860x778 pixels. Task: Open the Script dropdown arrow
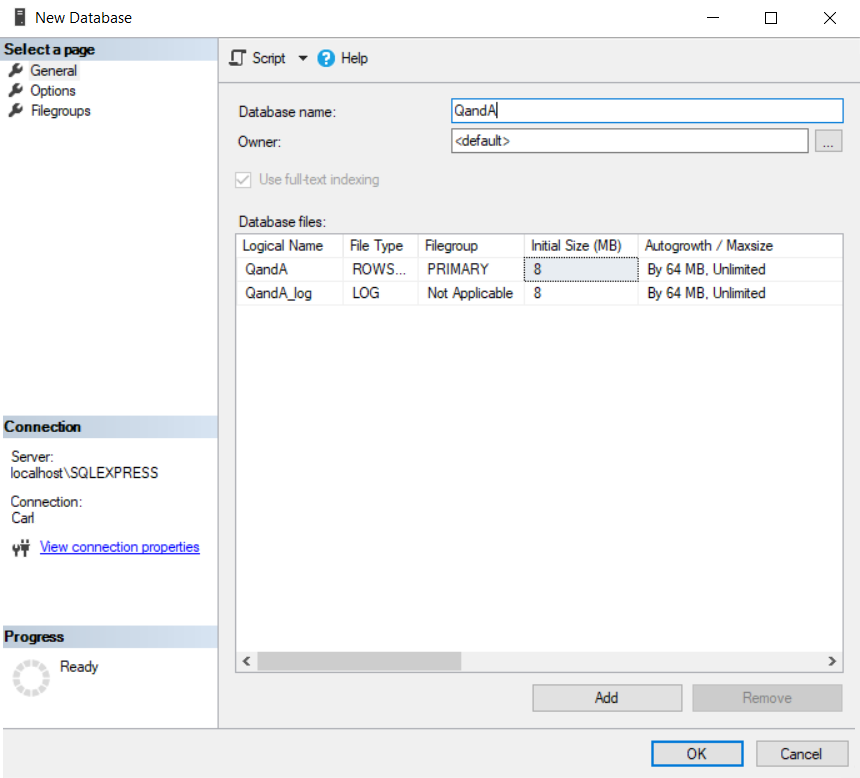(303, 59)
